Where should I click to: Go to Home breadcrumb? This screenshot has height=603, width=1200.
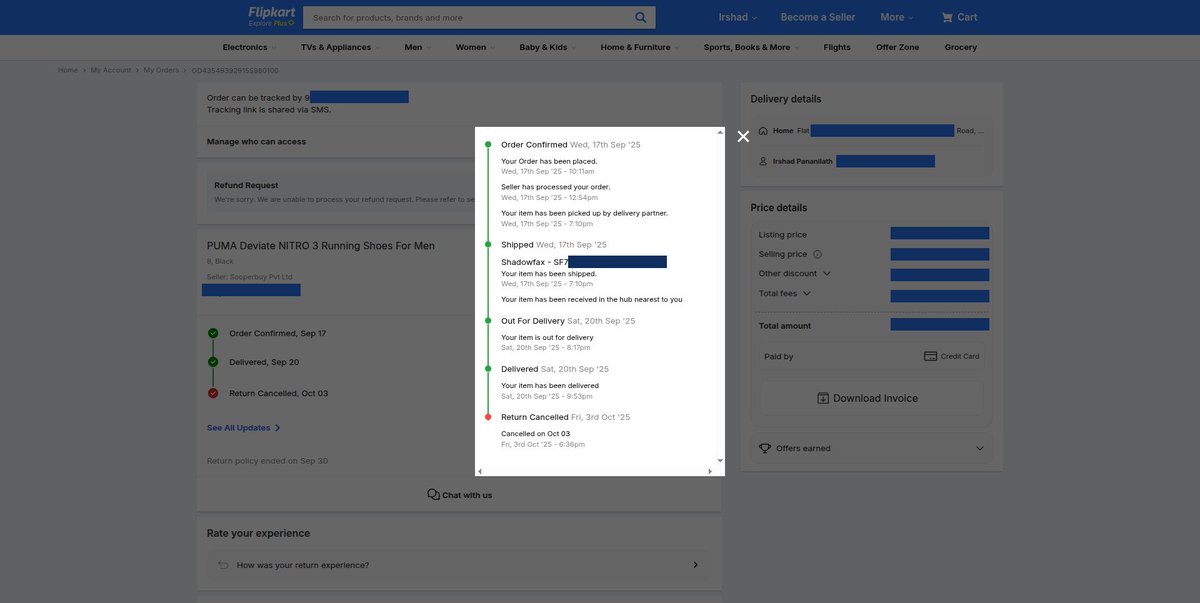coord(68,70)
